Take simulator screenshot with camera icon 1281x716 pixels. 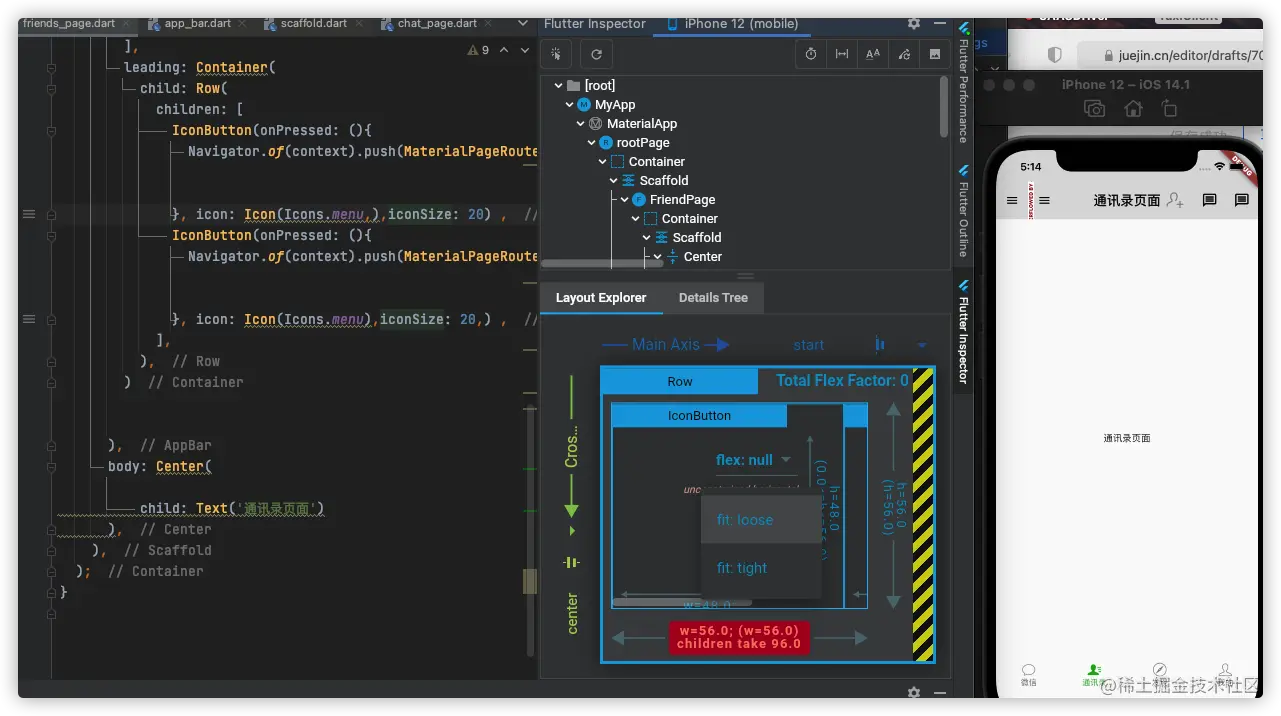pyautogui.click(x=1095, y=109)
